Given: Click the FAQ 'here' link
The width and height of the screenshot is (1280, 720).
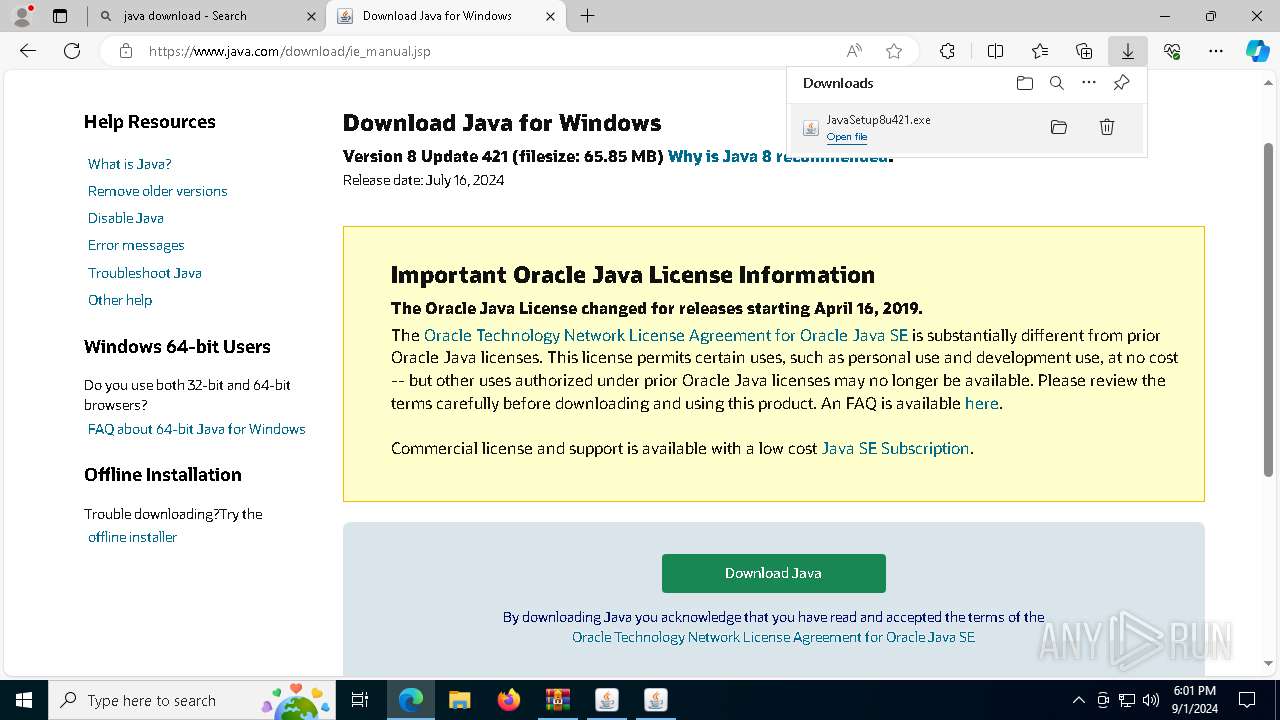Looking at the screenshot, I should (981, 403).
